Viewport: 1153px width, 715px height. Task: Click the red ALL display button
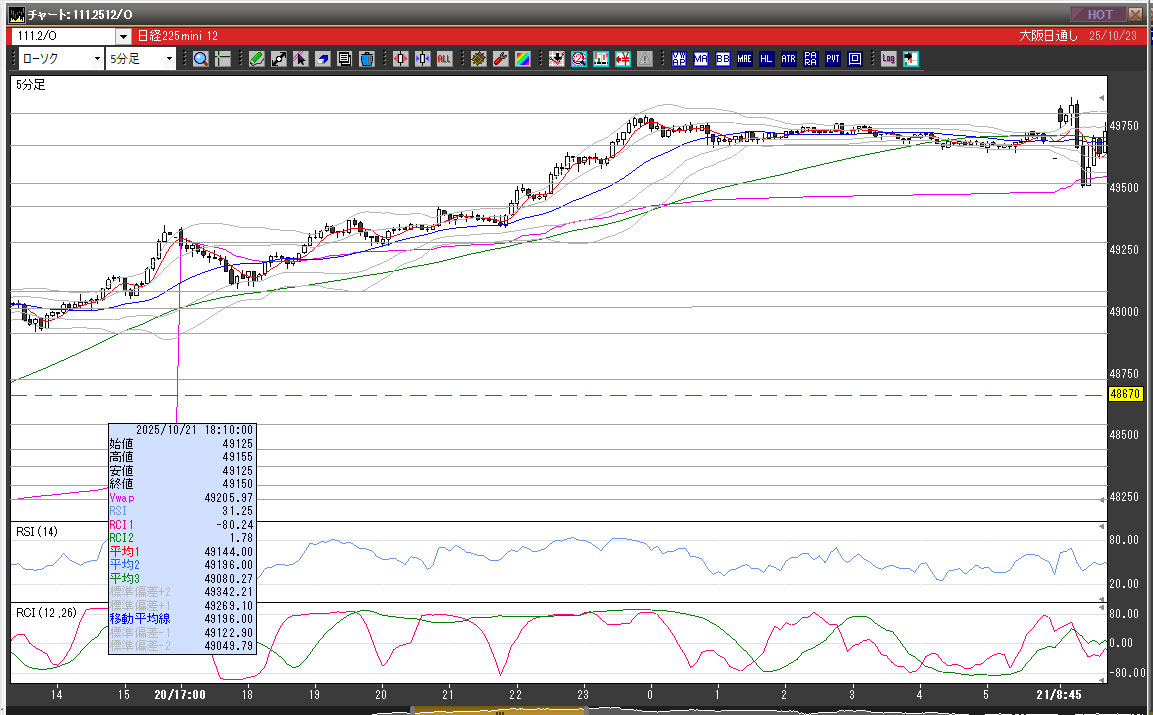pos(444,59)
